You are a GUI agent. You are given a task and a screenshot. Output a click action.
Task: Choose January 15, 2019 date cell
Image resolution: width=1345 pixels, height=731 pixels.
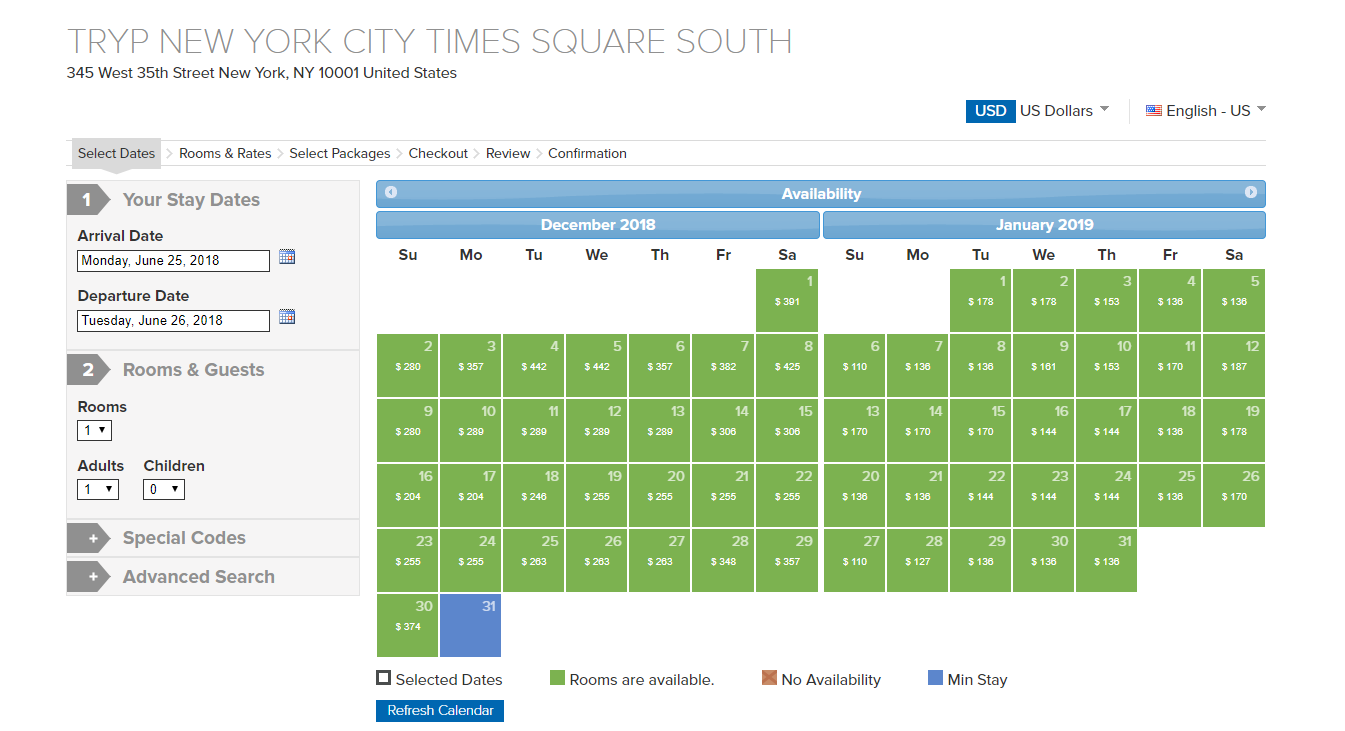[x=981, y=430]
